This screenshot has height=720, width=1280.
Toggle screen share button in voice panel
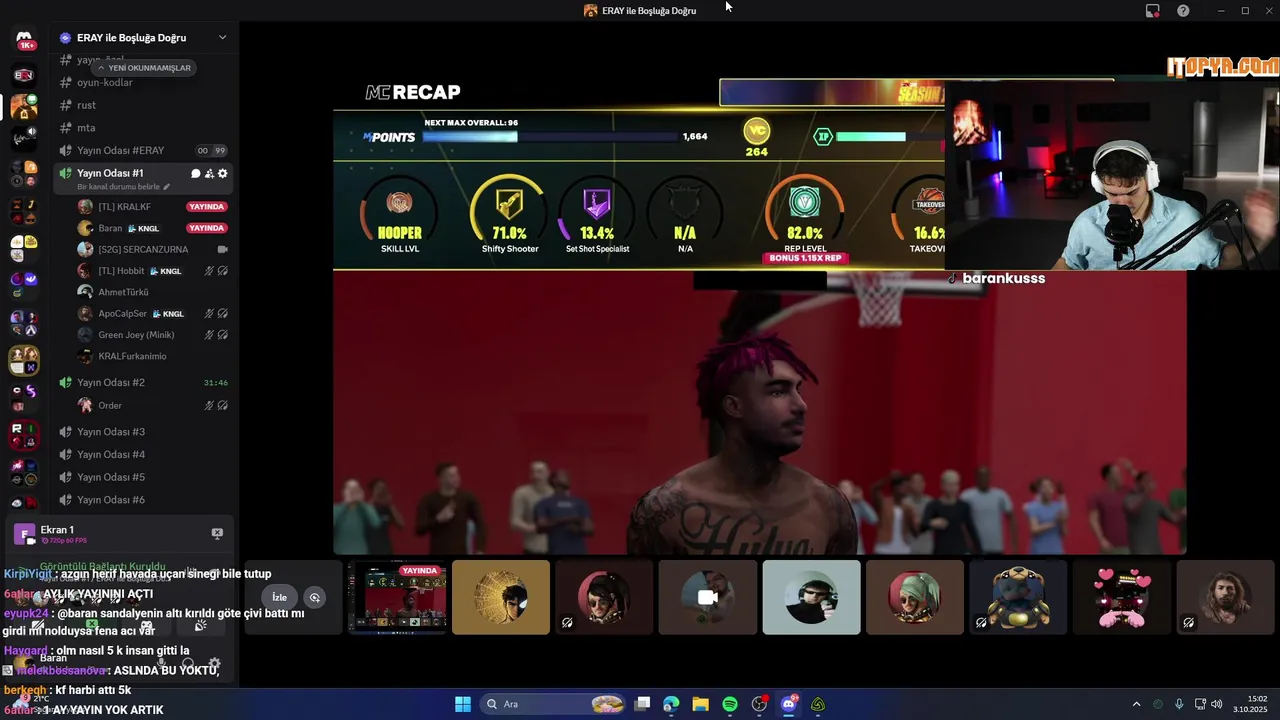[92, 626]
